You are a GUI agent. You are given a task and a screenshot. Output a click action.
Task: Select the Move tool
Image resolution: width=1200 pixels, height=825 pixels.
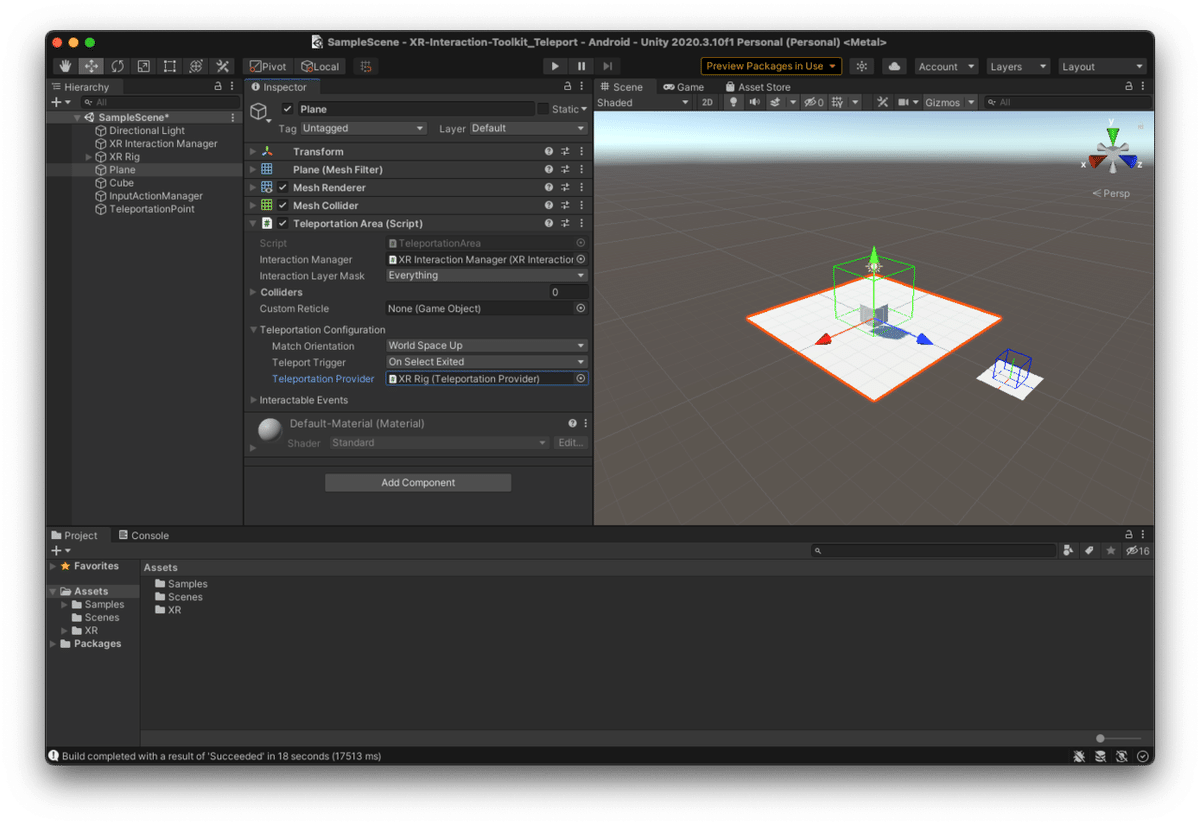coord(92,66)
